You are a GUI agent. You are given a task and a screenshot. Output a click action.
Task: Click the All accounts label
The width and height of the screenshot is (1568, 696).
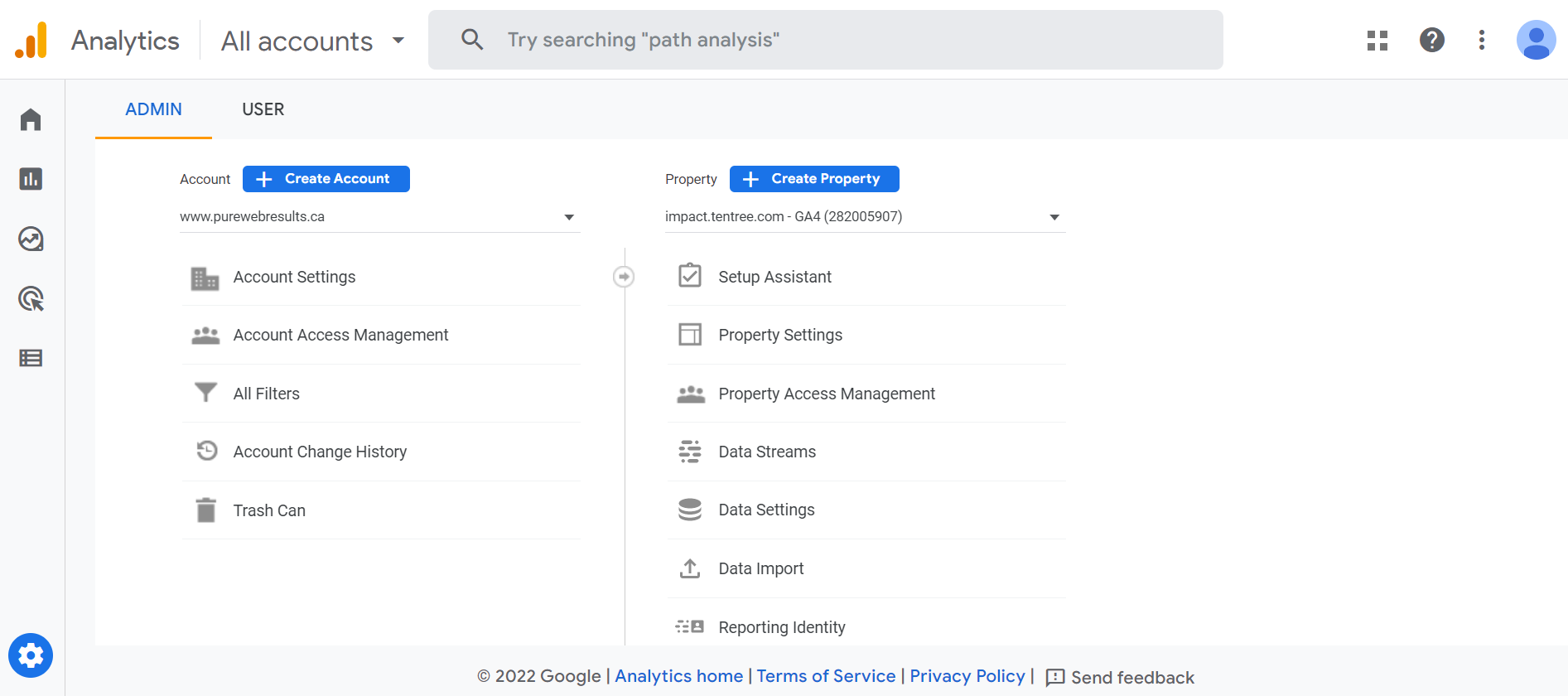tap(297, 41)
